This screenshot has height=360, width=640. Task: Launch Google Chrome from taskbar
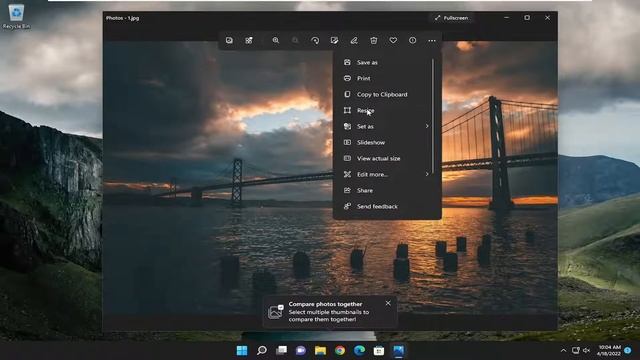click(x=340, y=351)
